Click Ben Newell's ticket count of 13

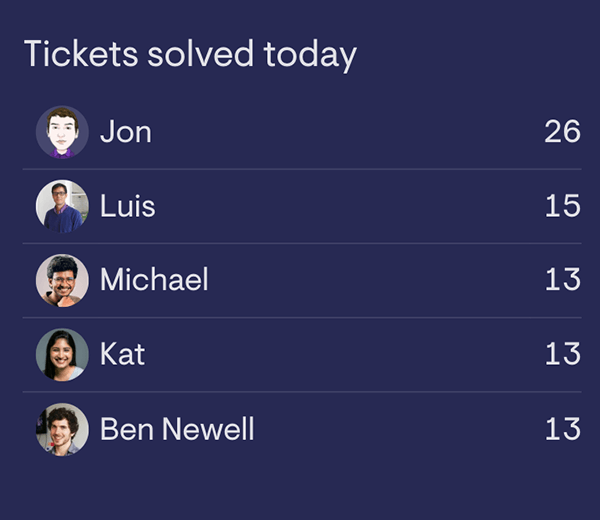tap(562, 429)
